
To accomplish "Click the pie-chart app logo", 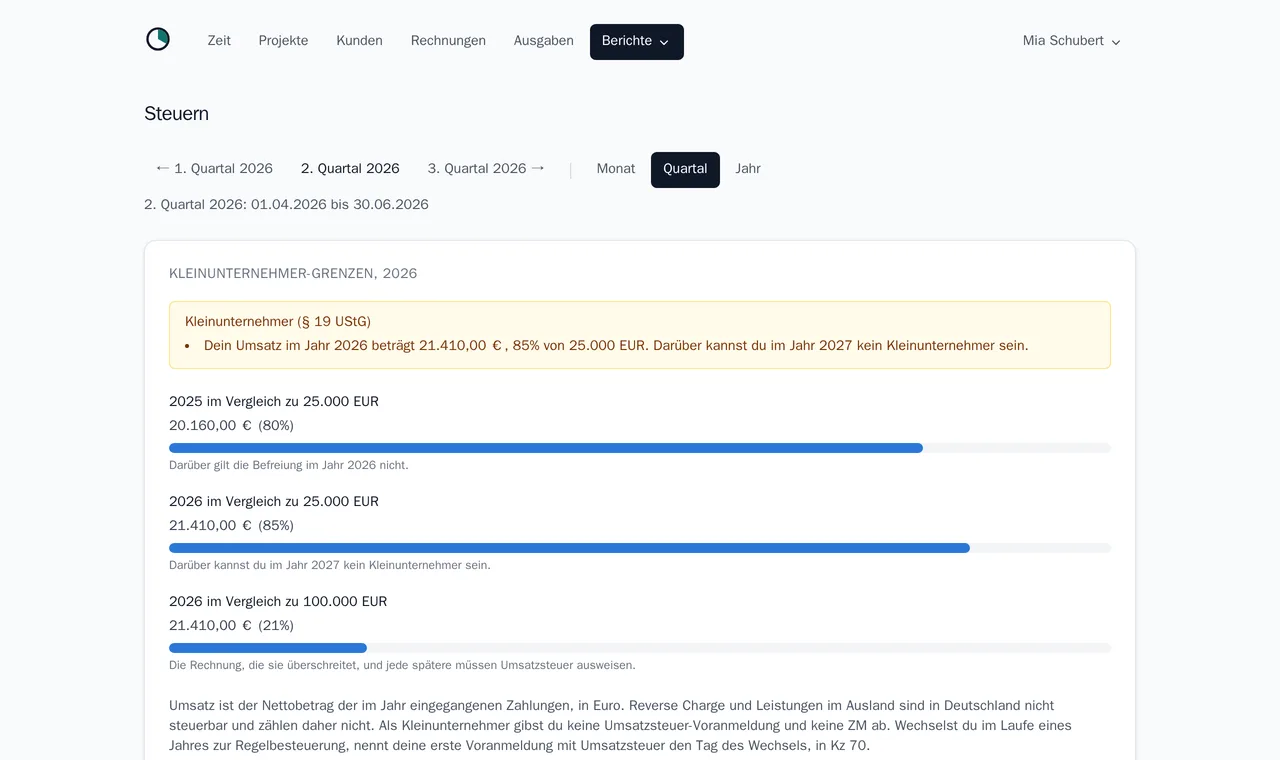I will 158,40.
